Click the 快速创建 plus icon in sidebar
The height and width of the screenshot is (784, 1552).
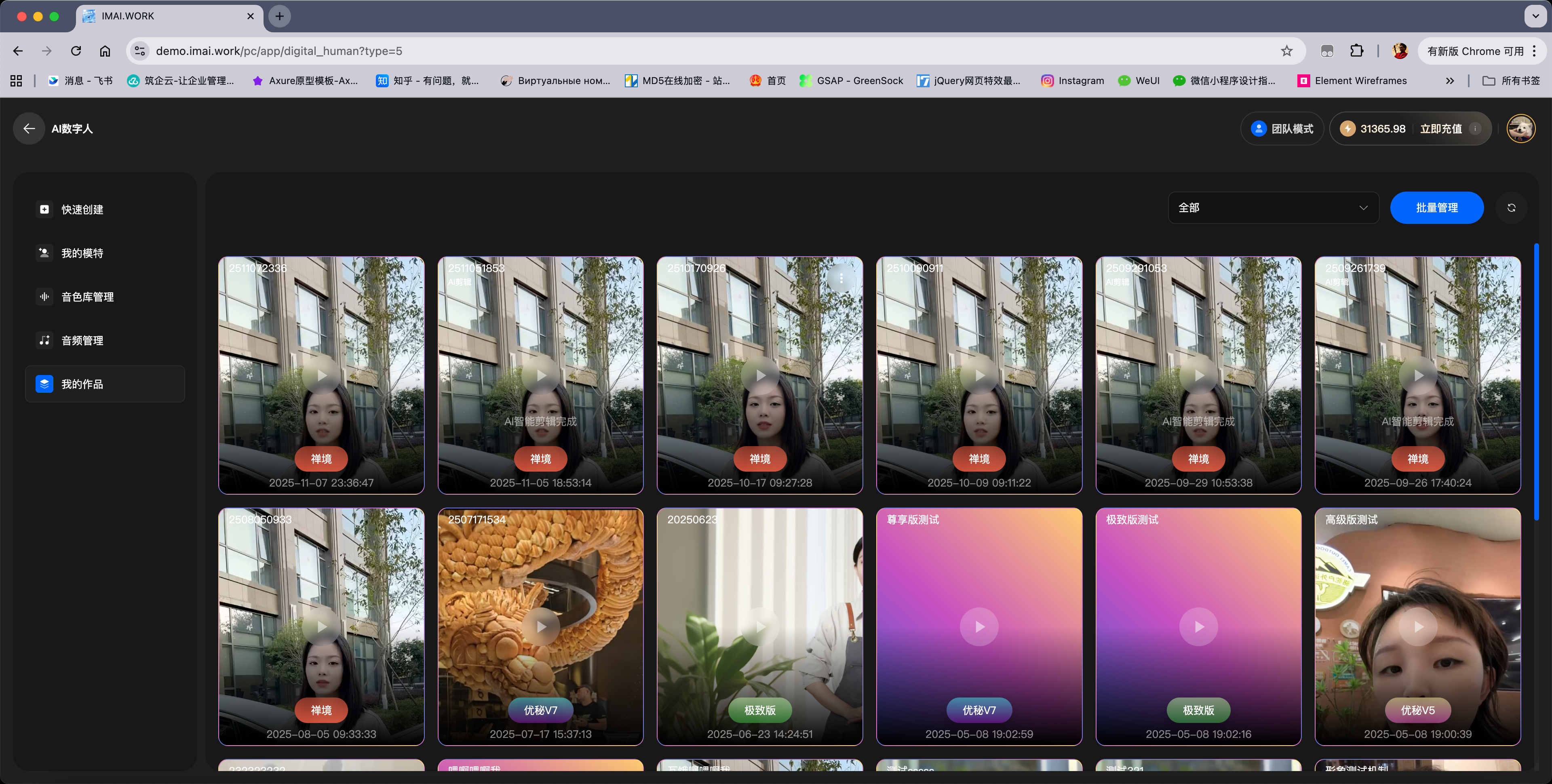pyautogui.click(x=44, y=209)
